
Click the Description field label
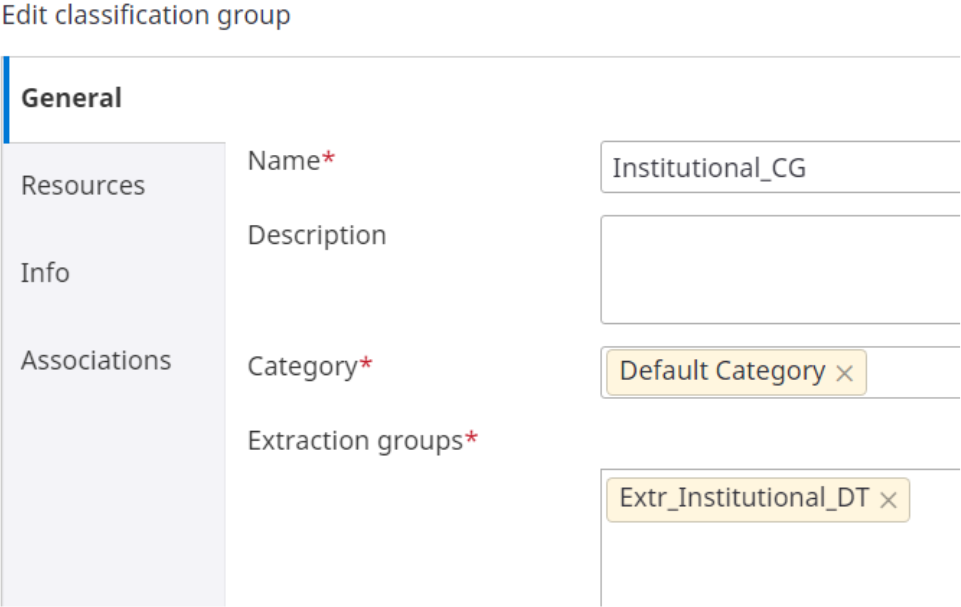317,235
